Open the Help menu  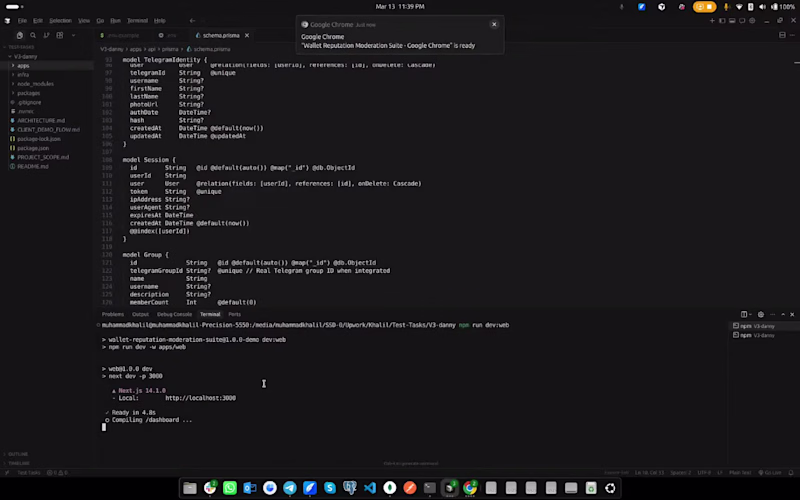[160, 21]
